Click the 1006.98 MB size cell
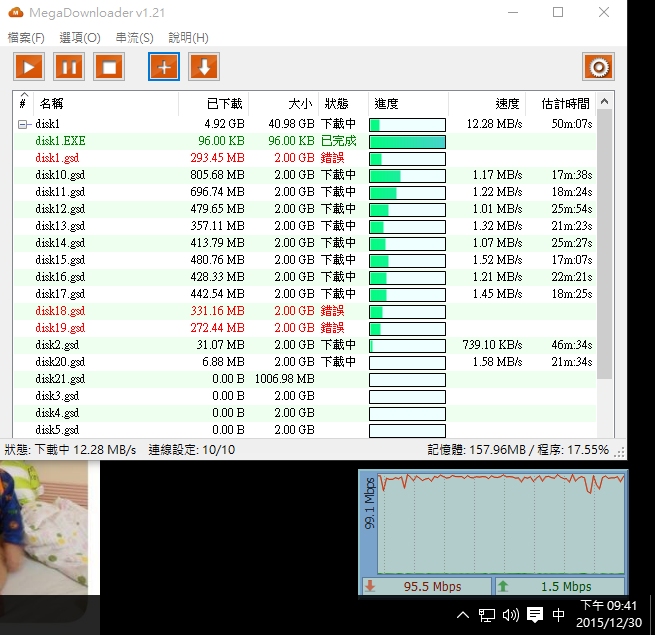This screenshot has height=635, width=655. tap(284, 379)
